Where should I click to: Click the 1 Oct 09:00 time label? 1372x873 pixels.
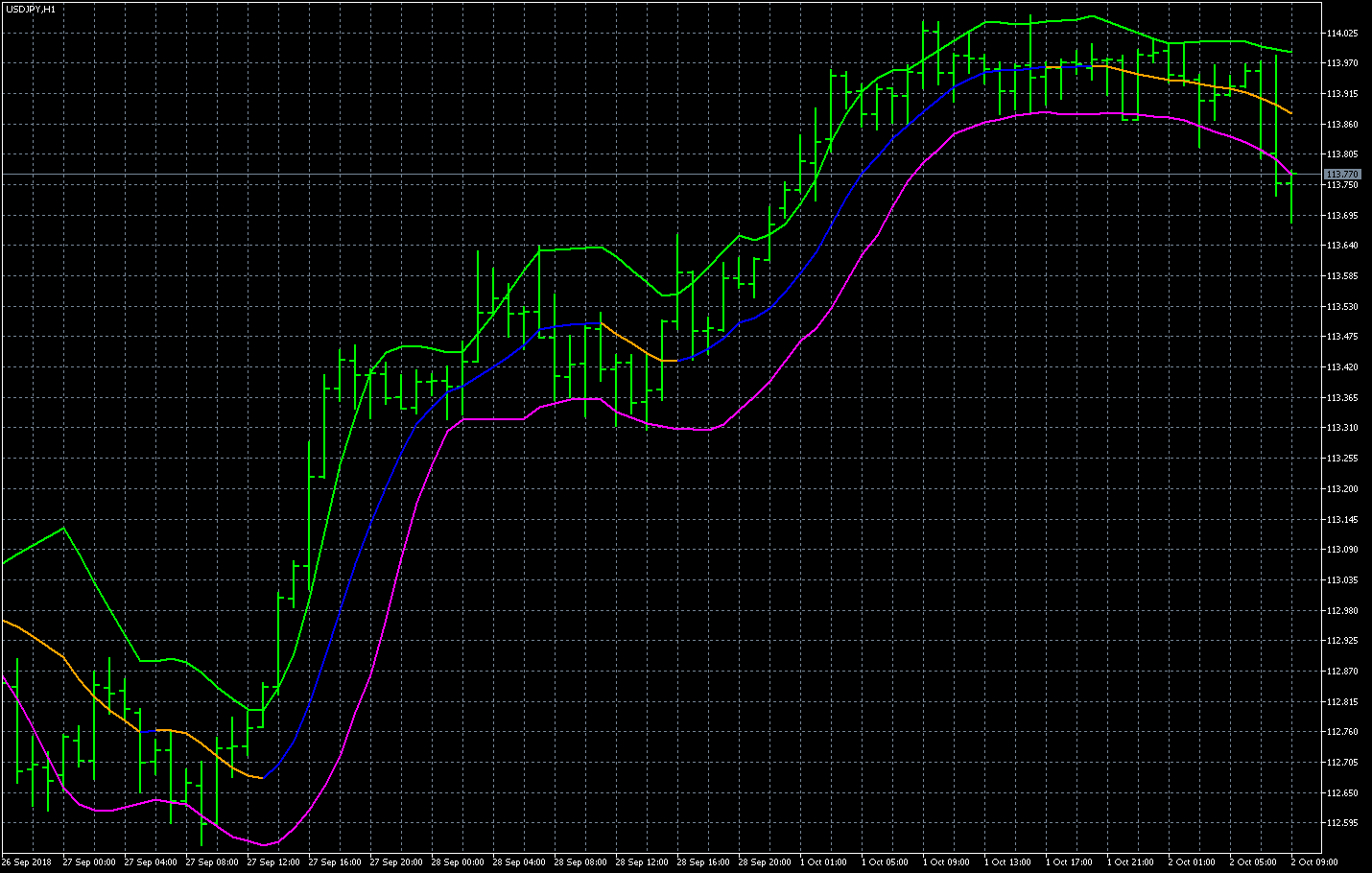(x=946, y=862)
